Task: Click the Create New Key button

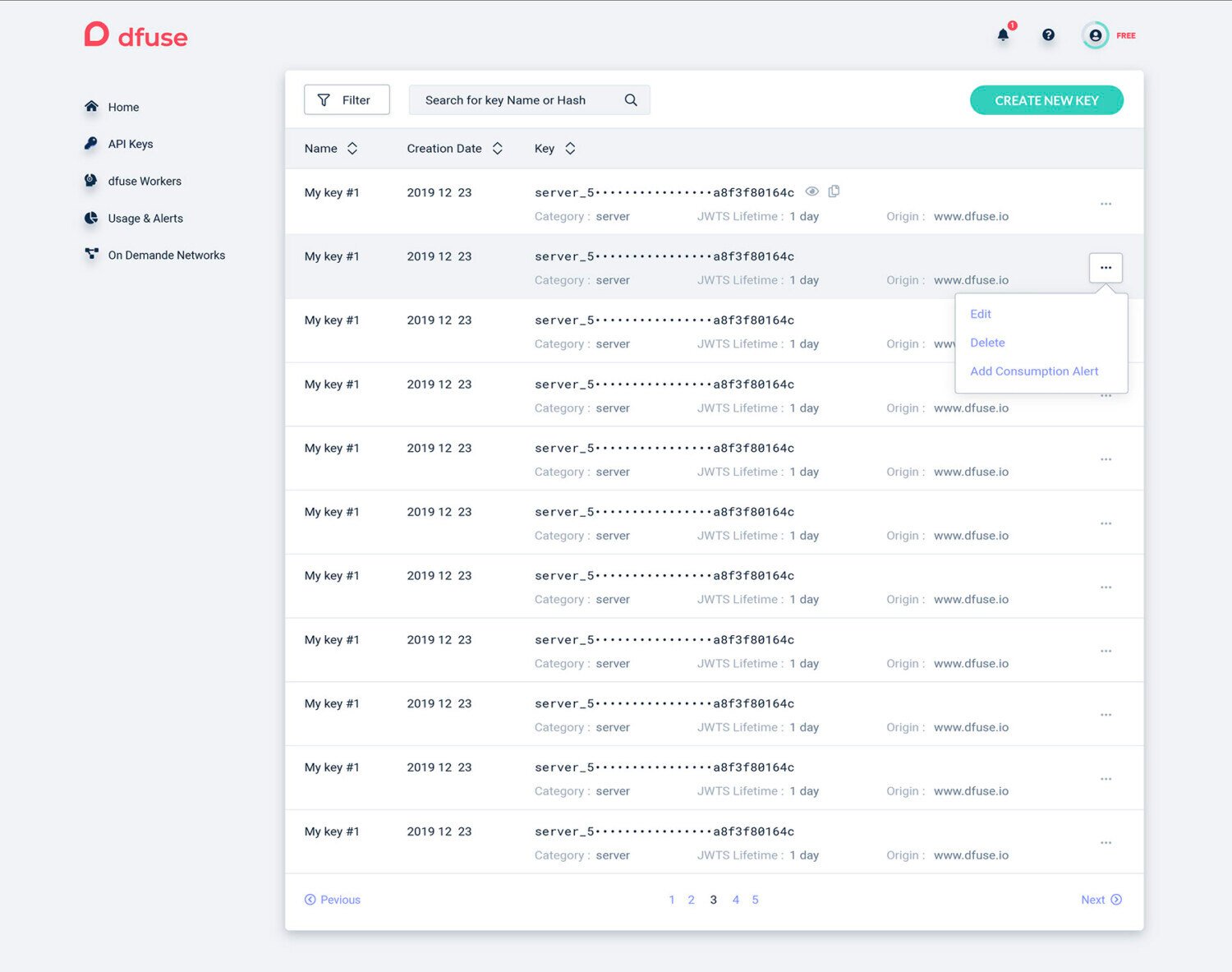Action: click(1046, 100)
